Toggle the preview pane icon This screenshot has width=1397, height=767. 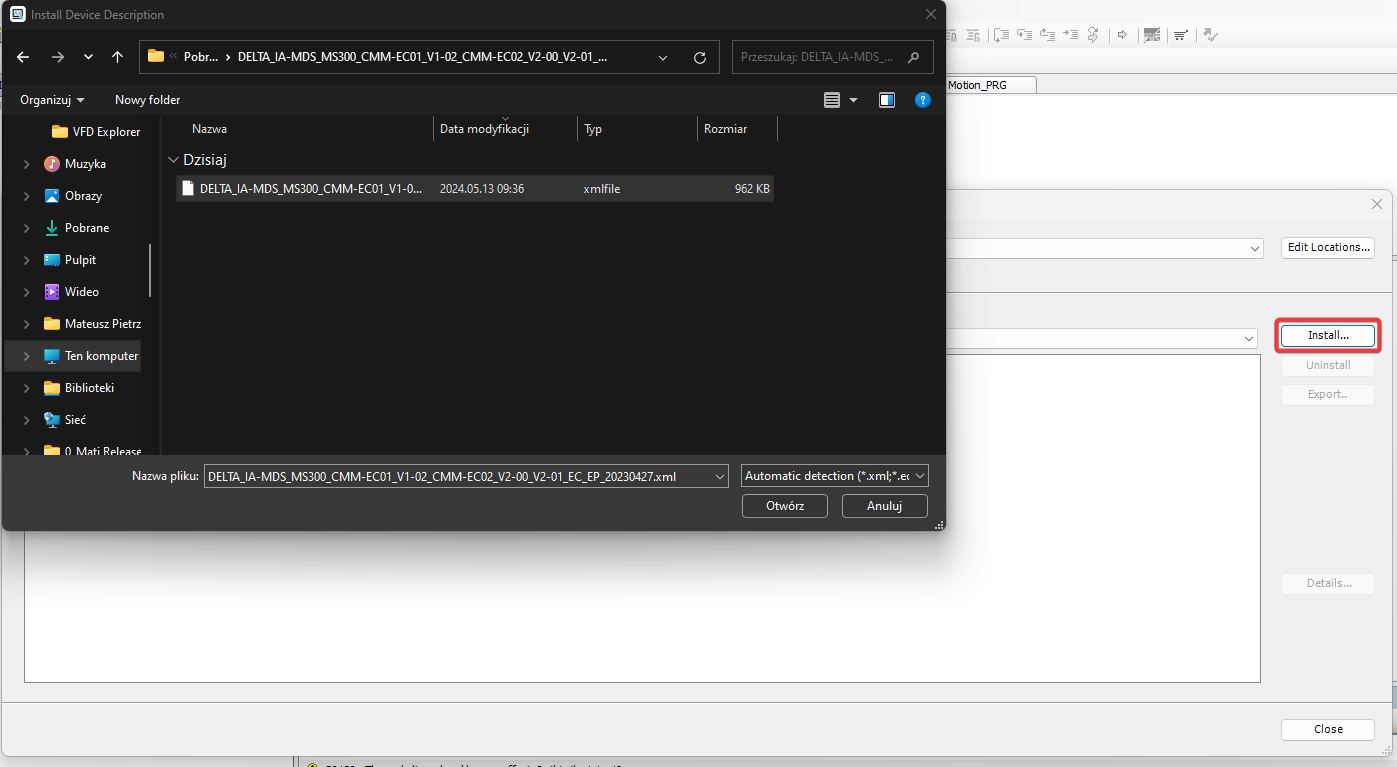886,100
